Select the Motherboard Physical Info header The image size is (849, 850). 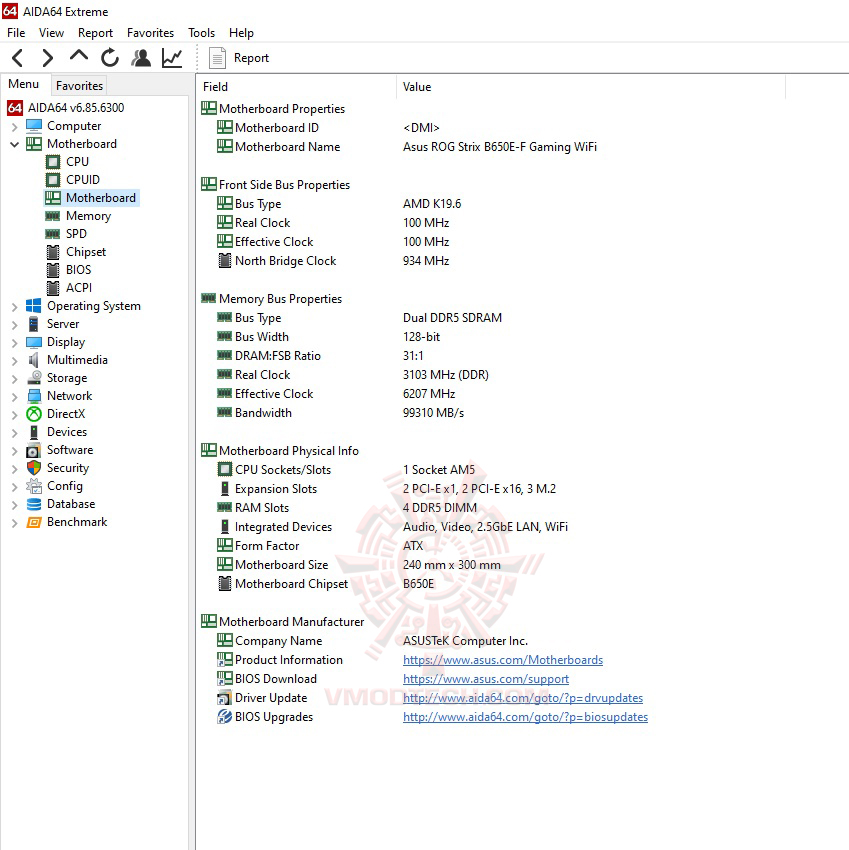click(280, 450)
